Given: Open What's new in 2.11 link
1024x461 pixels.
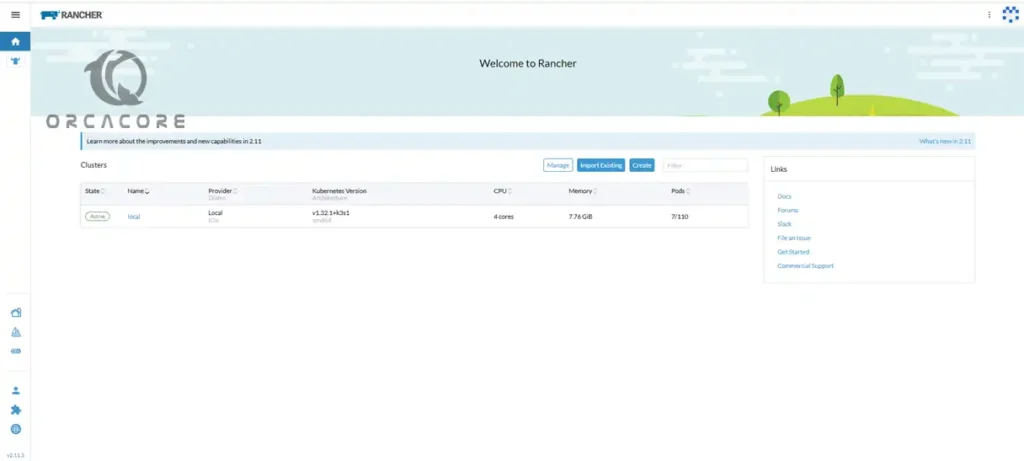Looking at the screenshot, I should pos(945,141).
